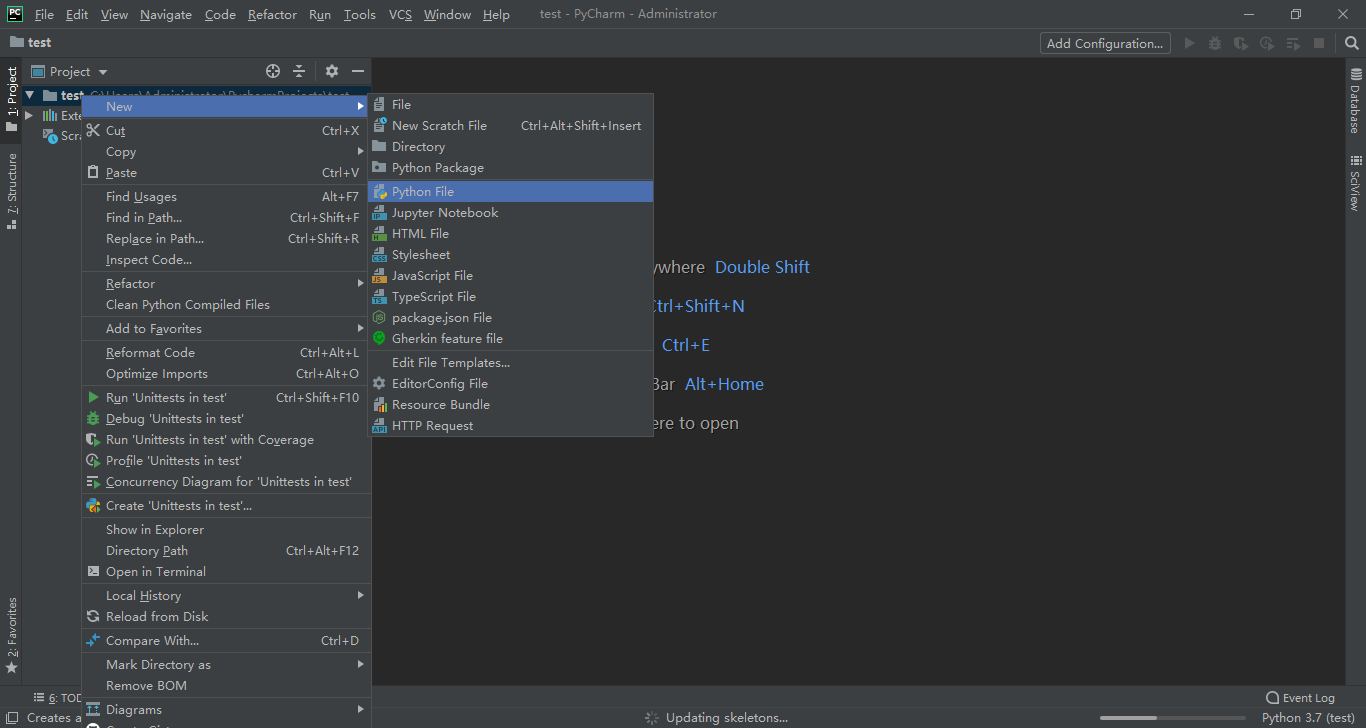Open the Event Log panel
The height and width of the screenshot is (728, 1366).
pos(1300,698)
